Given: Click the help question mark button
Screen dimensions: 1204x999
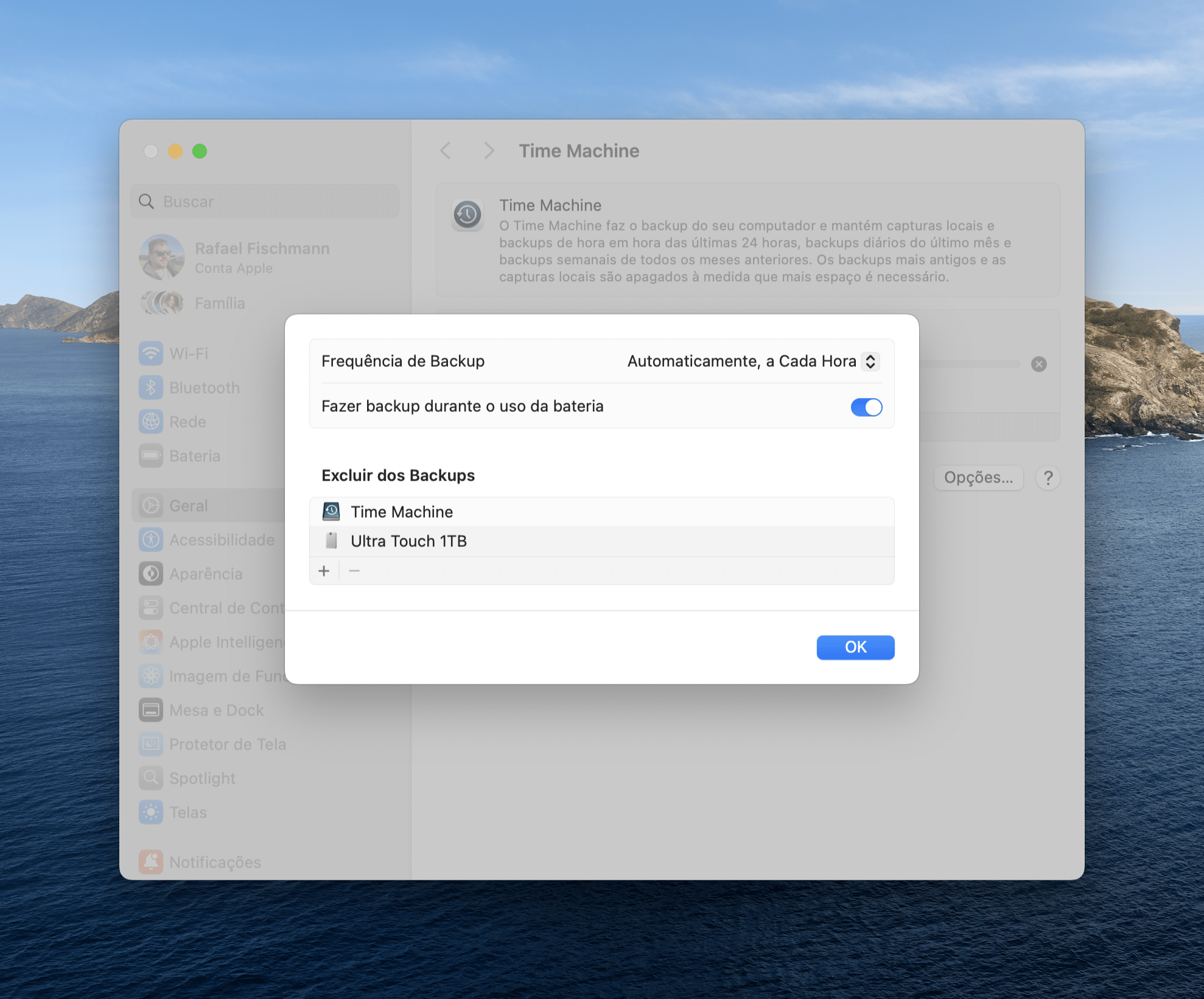Looking at the screenshot, I should pos(1048,478).
